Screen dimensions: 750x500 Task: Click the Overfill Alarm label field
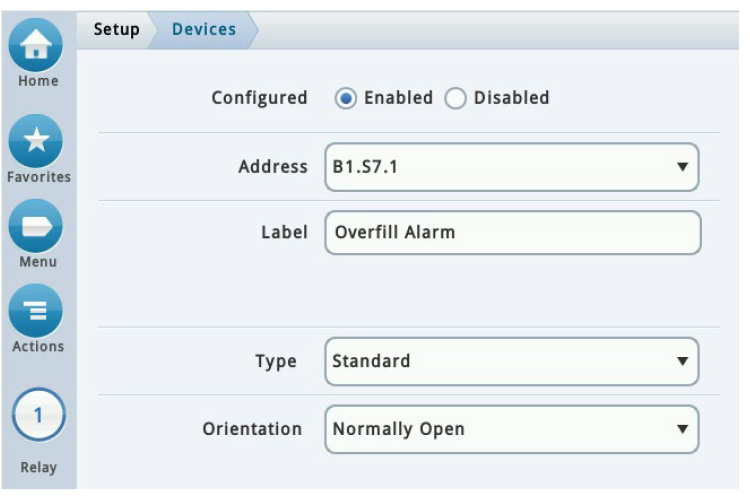coord(513,233)
